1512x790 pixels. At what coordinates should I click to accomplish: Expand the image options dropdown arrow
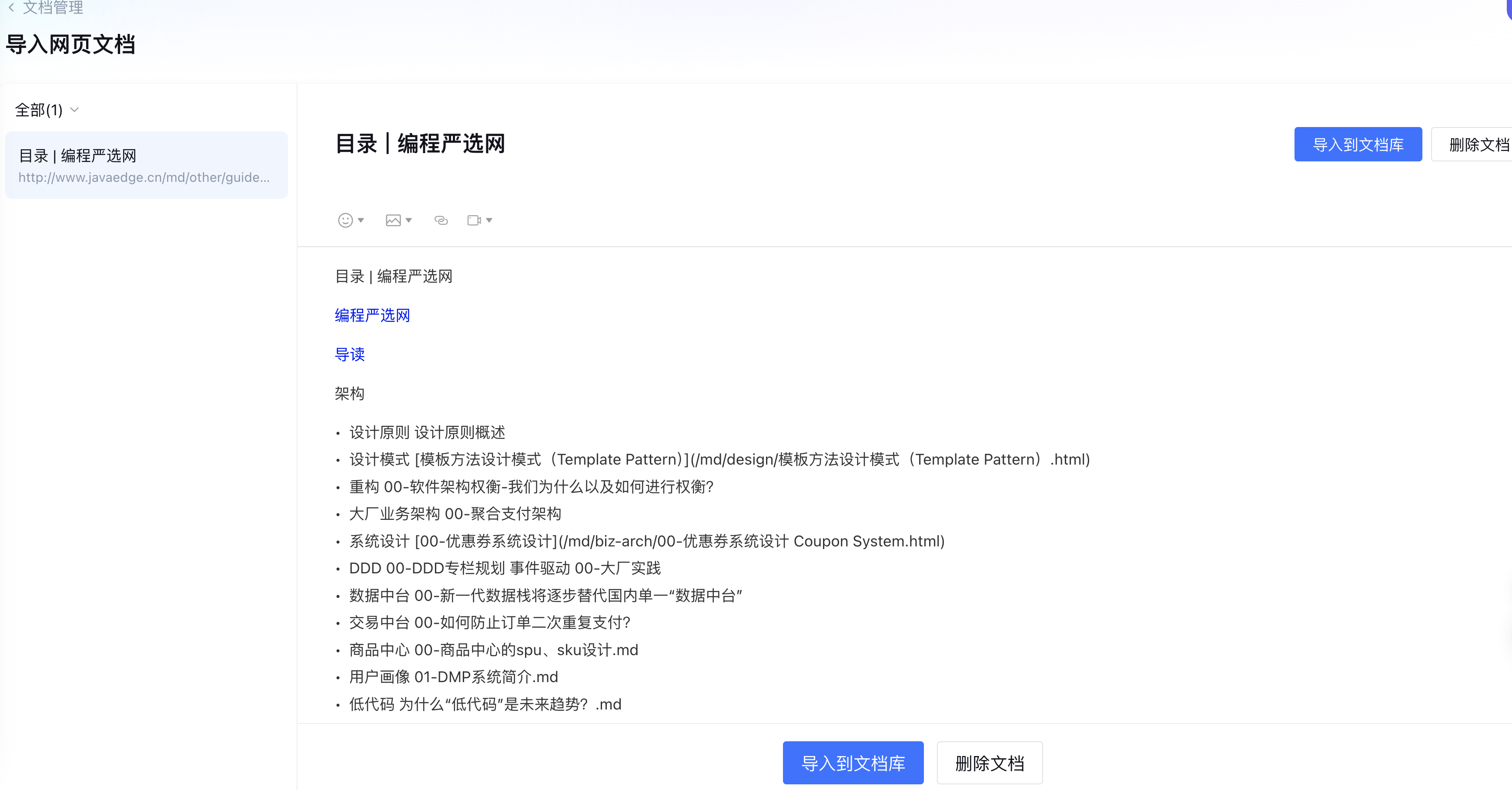click(408, 220)
